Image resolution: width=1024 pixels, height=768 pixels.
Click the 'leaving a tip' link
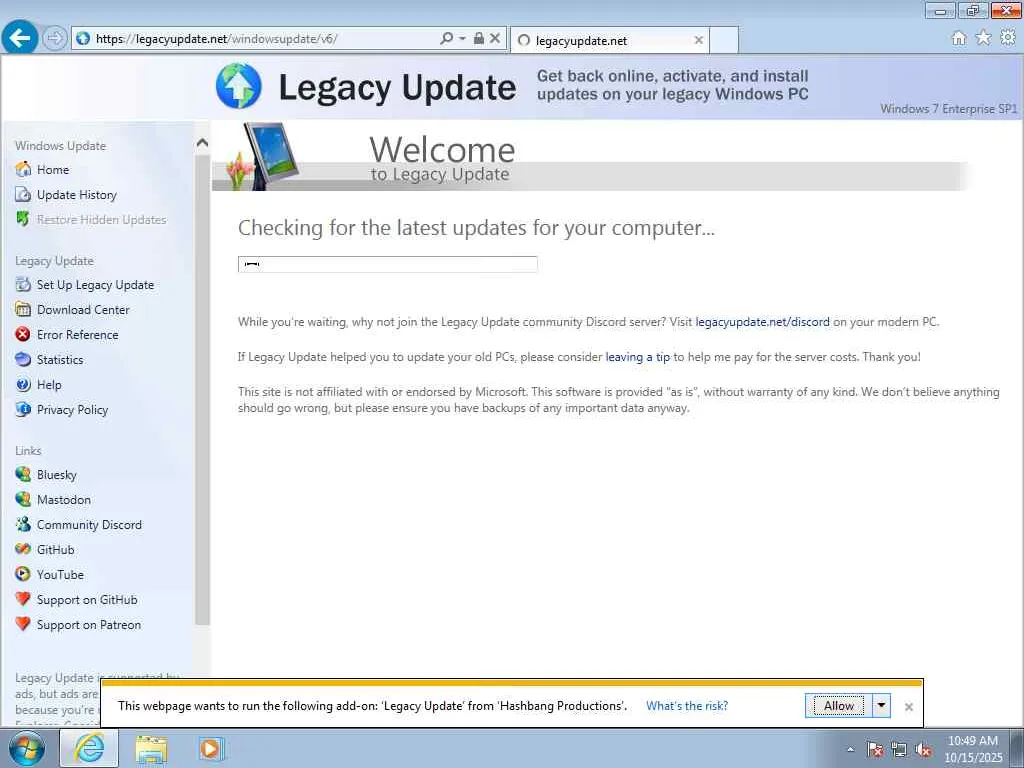coord(637,357)
